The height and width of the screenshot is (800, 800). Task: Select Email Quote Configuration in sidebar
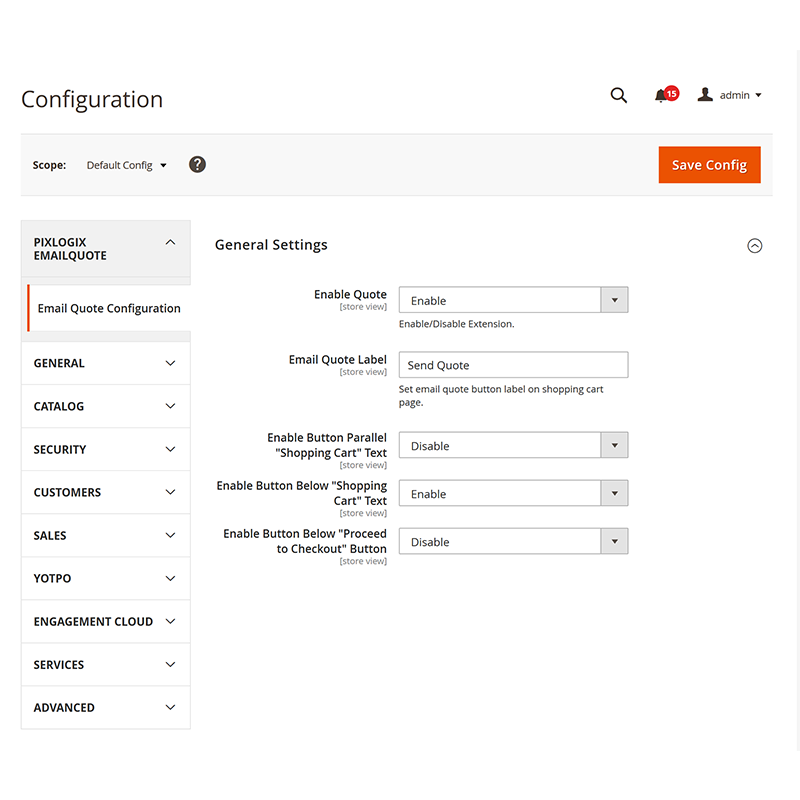[108, 308]
